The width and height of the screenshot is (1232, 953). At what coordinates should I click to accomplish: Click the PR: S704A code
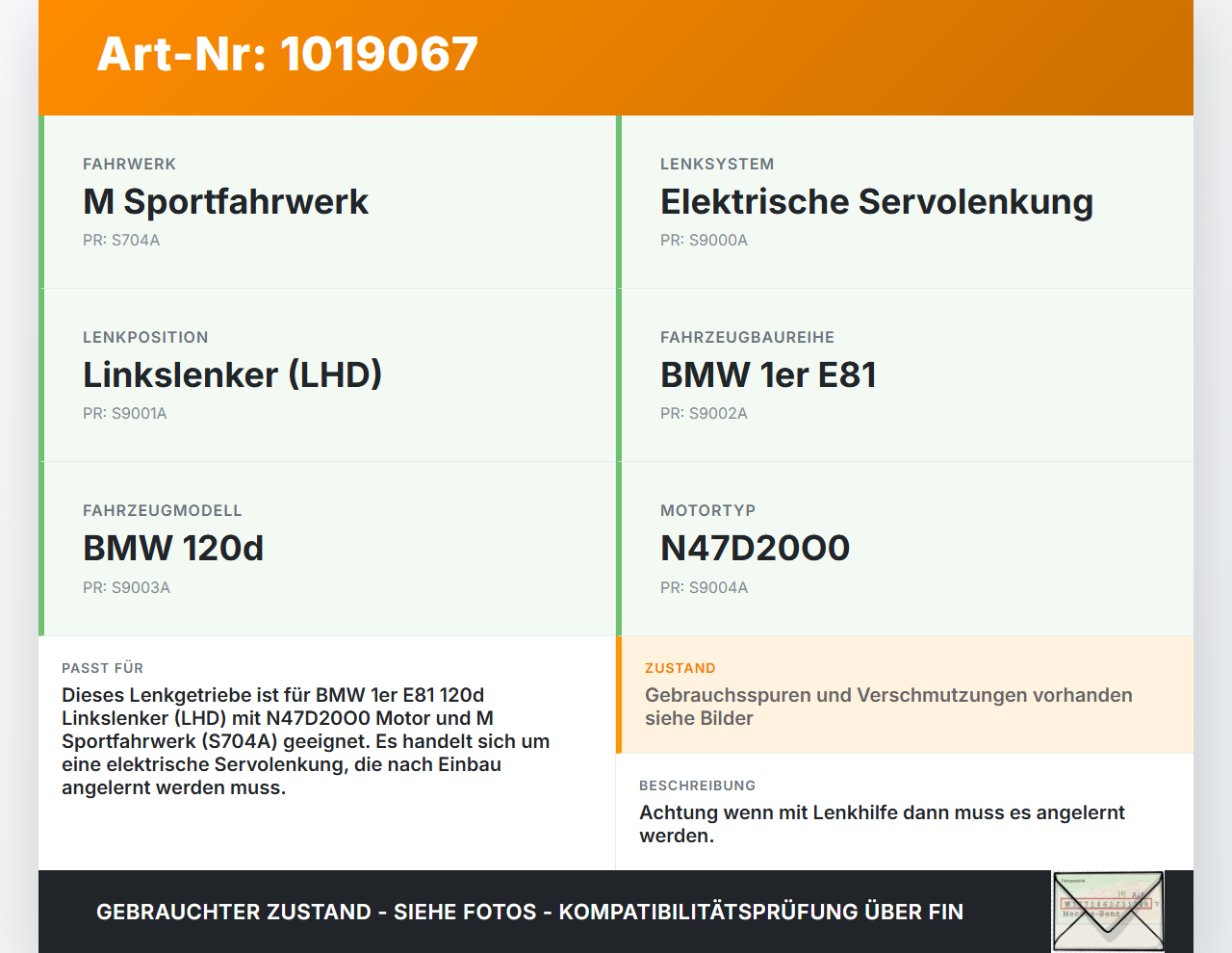121,240
